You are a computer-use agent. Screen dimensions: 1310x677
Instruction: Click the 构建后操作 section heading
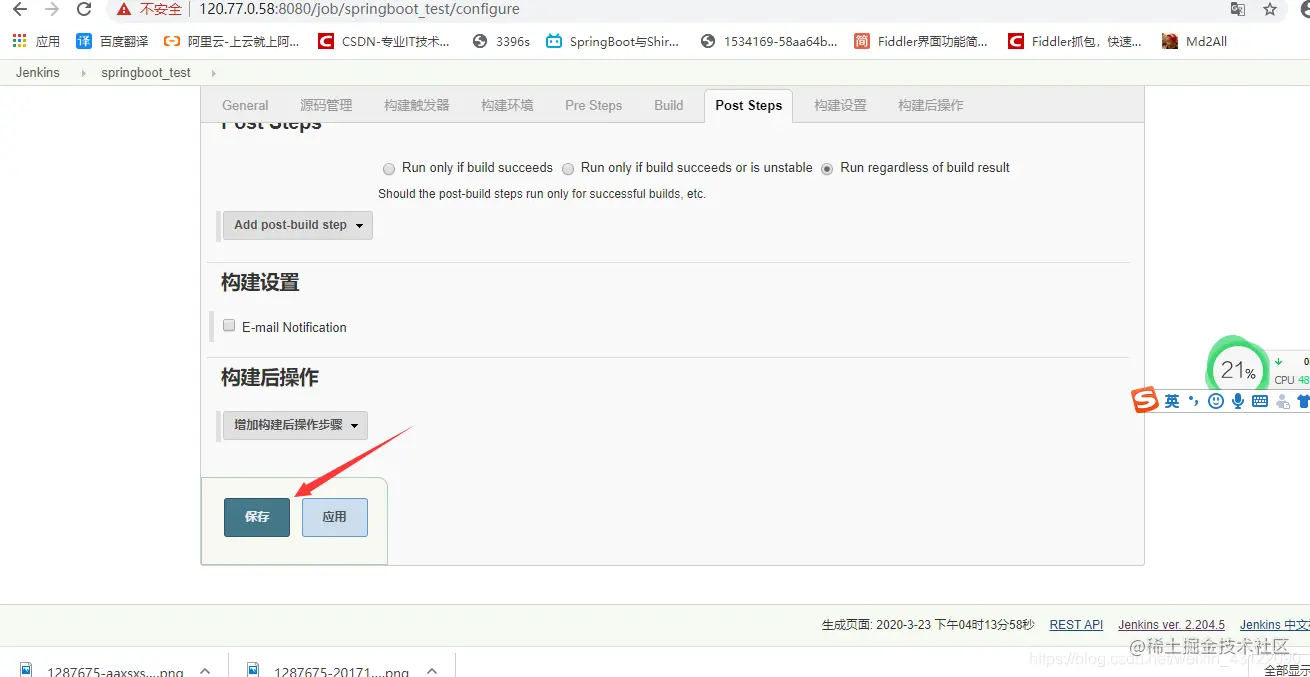click(270, 378)
